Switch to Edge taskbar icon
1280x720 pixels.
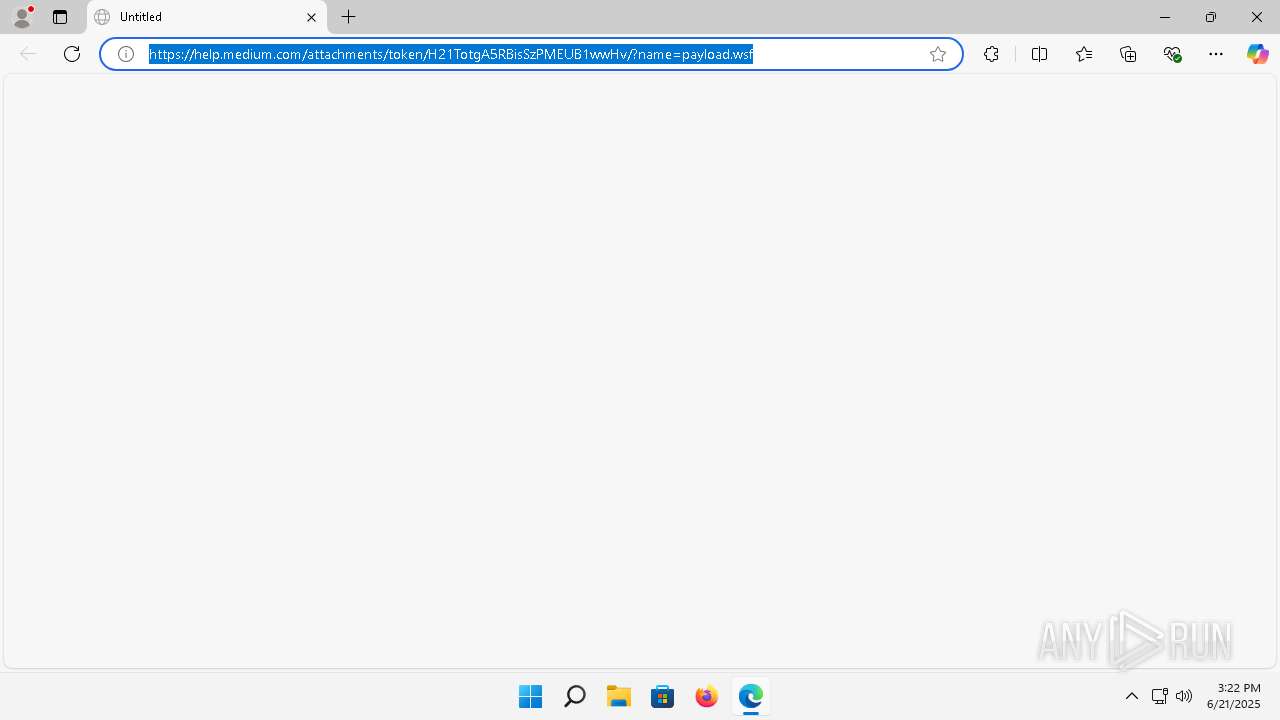point(751,696)
